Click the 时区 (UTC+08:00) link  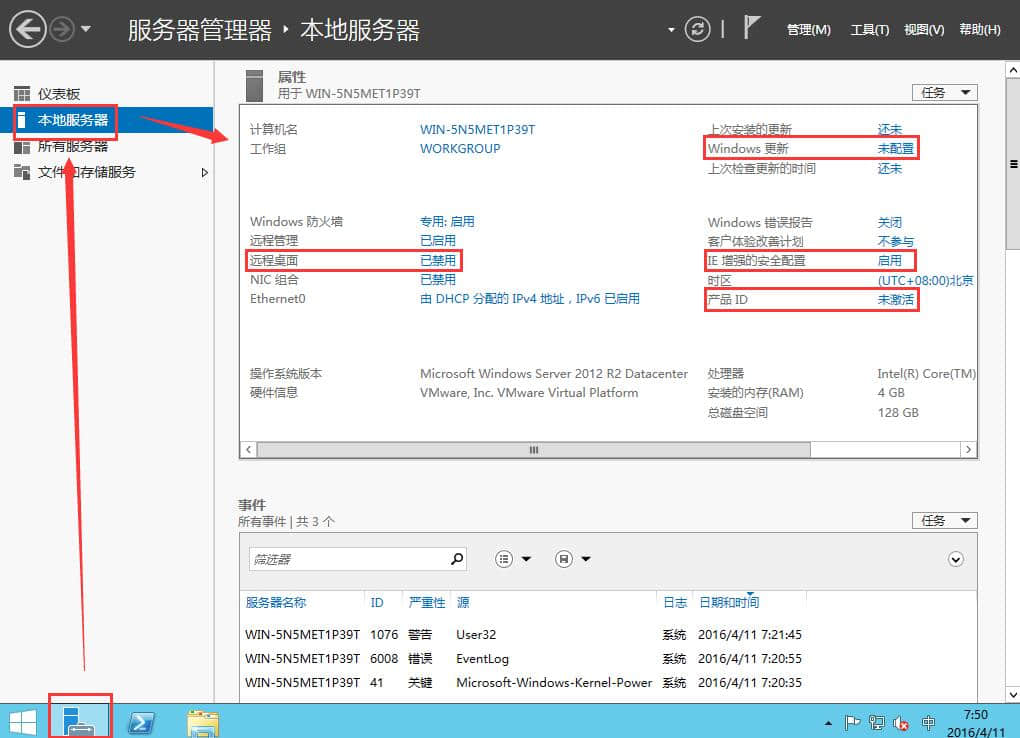click(926, 280)
